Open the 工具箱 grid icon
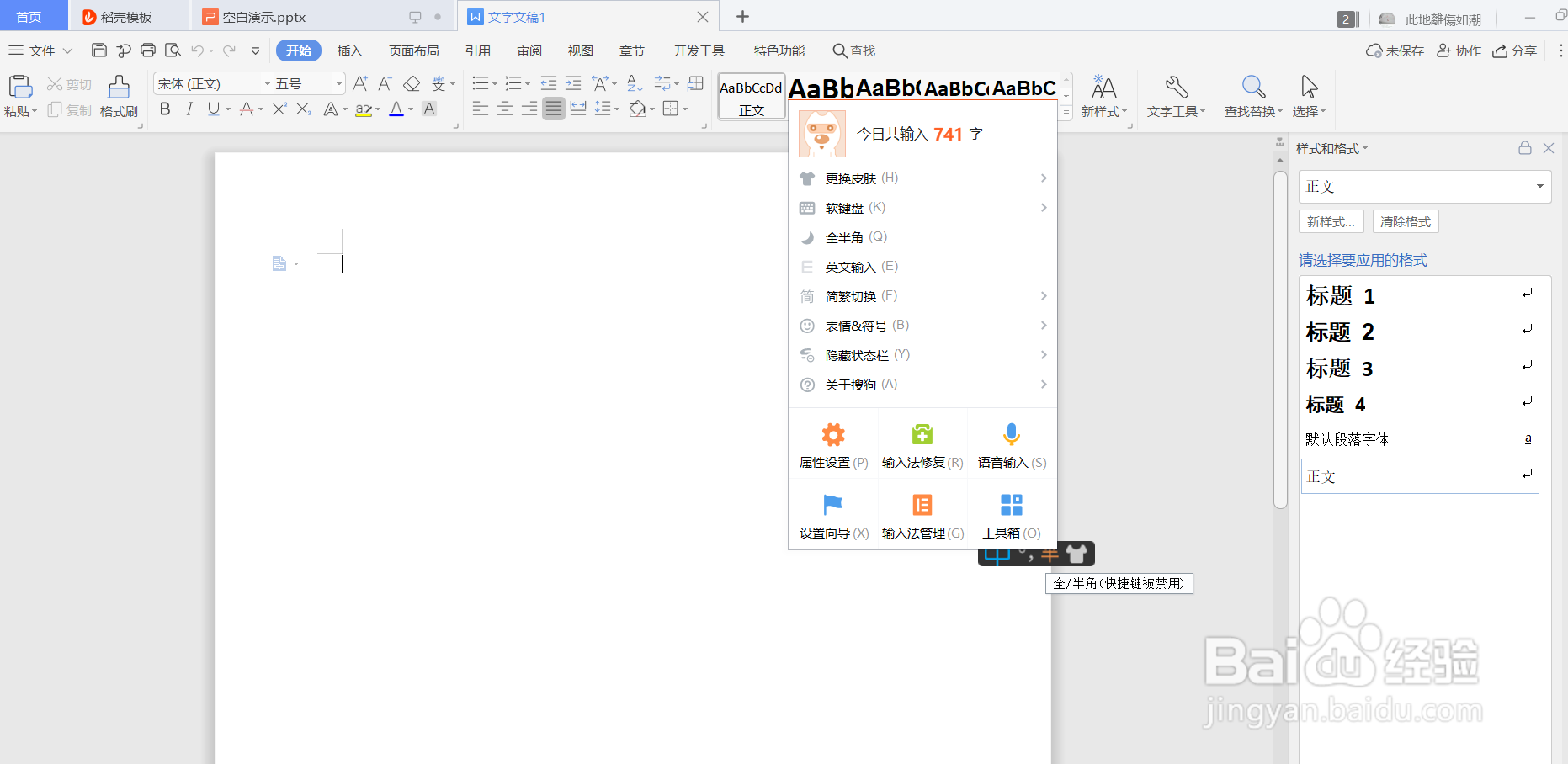Viewport: 1568px width, 764px height. (x=1012, y=505)
